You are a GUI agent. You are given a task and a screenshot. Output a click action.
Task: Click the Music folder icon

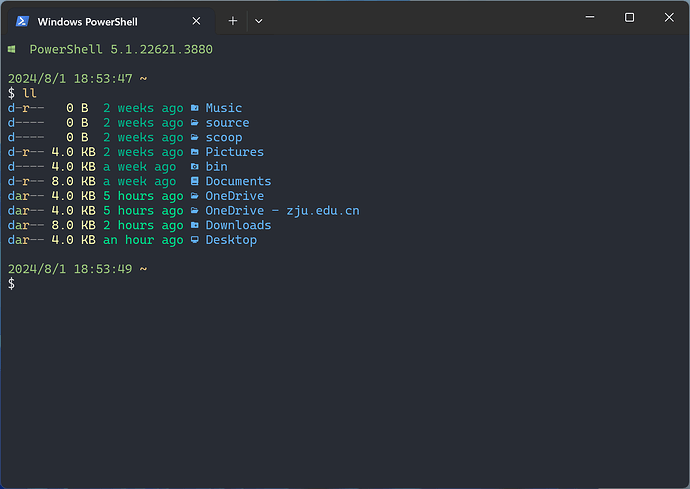click(195, 108)
